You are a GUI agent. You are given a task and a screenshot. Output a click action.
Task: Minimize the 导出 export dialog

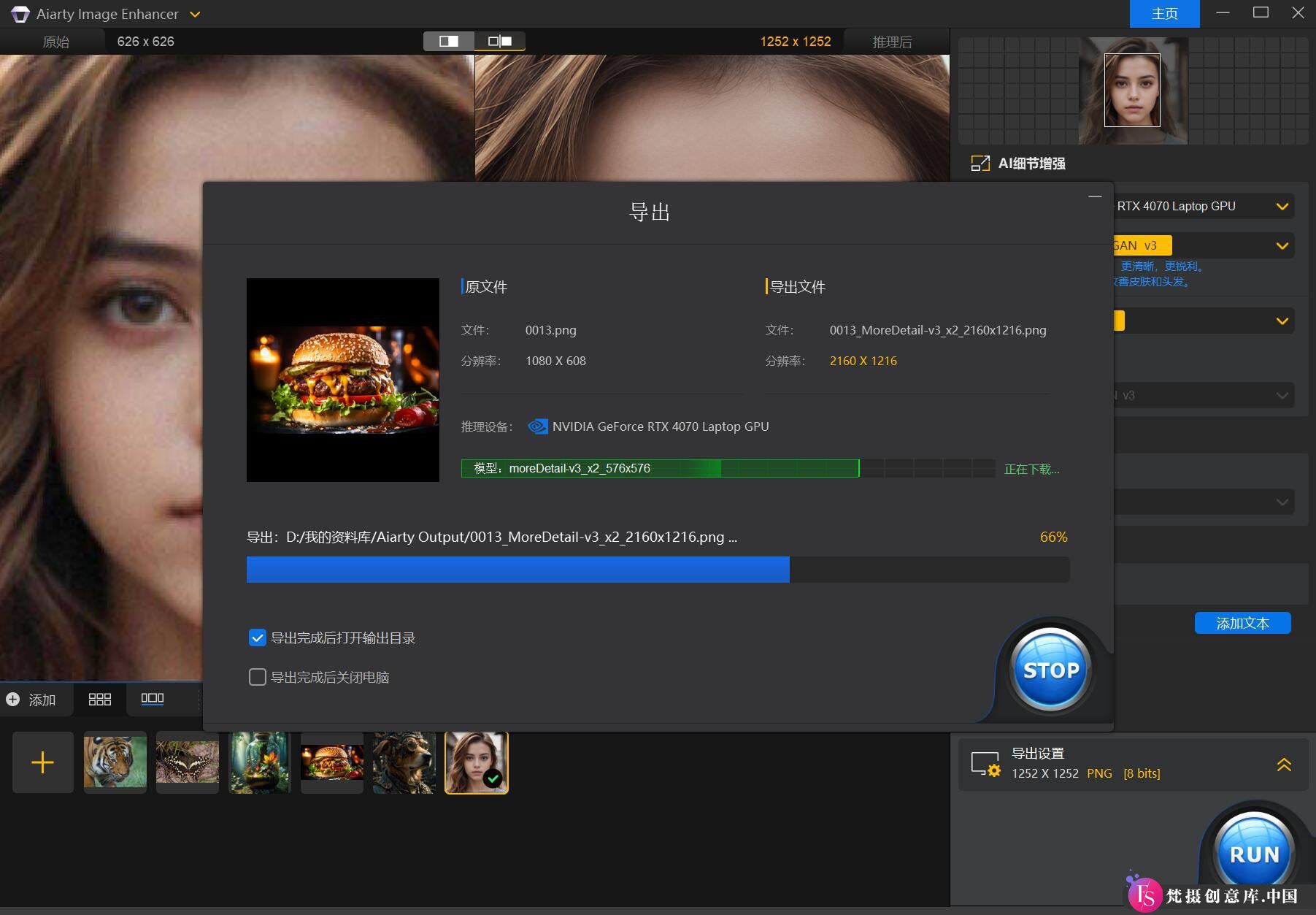[1094, 196]
